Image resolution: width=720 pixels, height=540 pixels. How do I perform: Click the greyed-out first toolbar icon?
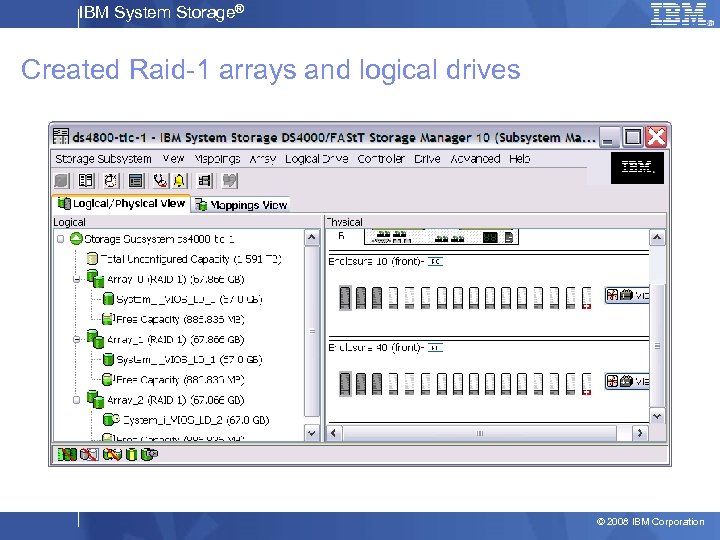click(62, 180)
